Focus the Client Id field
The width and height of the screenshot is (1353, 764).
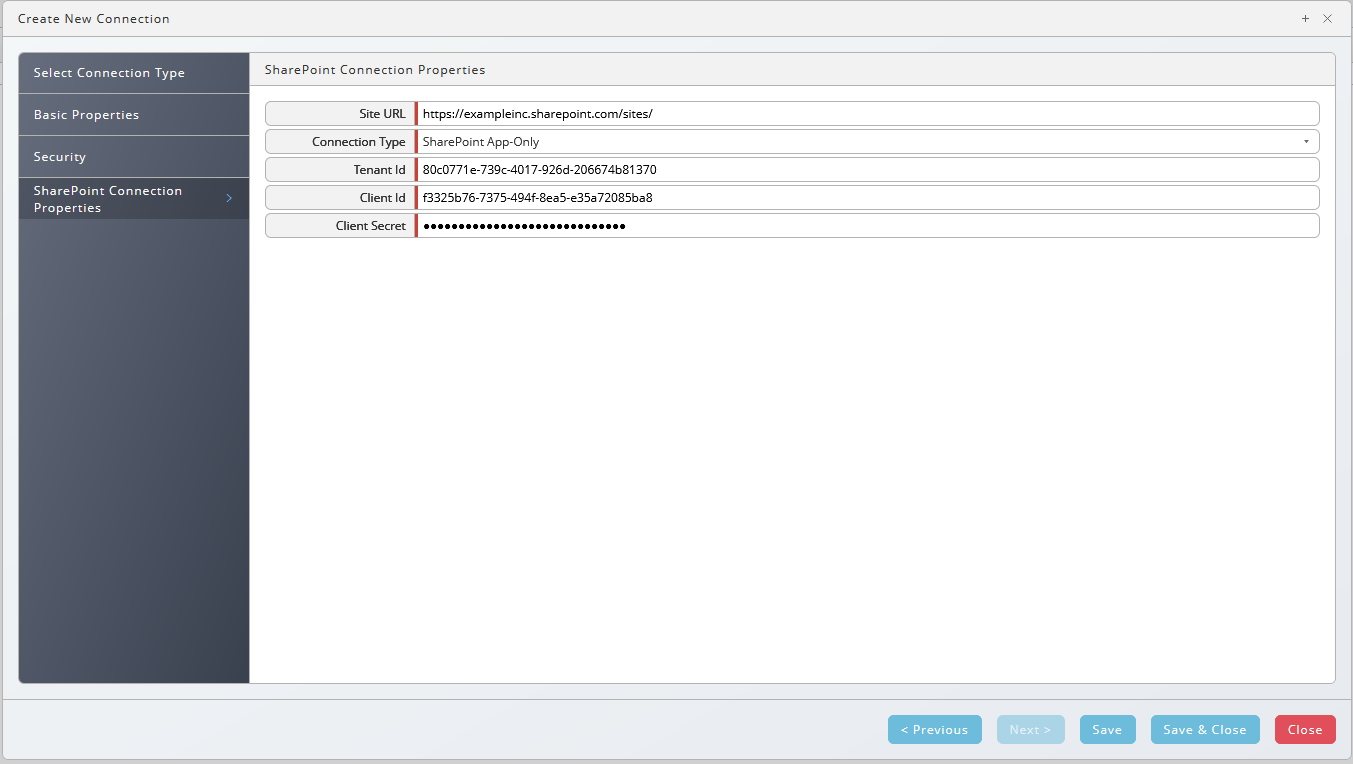pos(867,198)
